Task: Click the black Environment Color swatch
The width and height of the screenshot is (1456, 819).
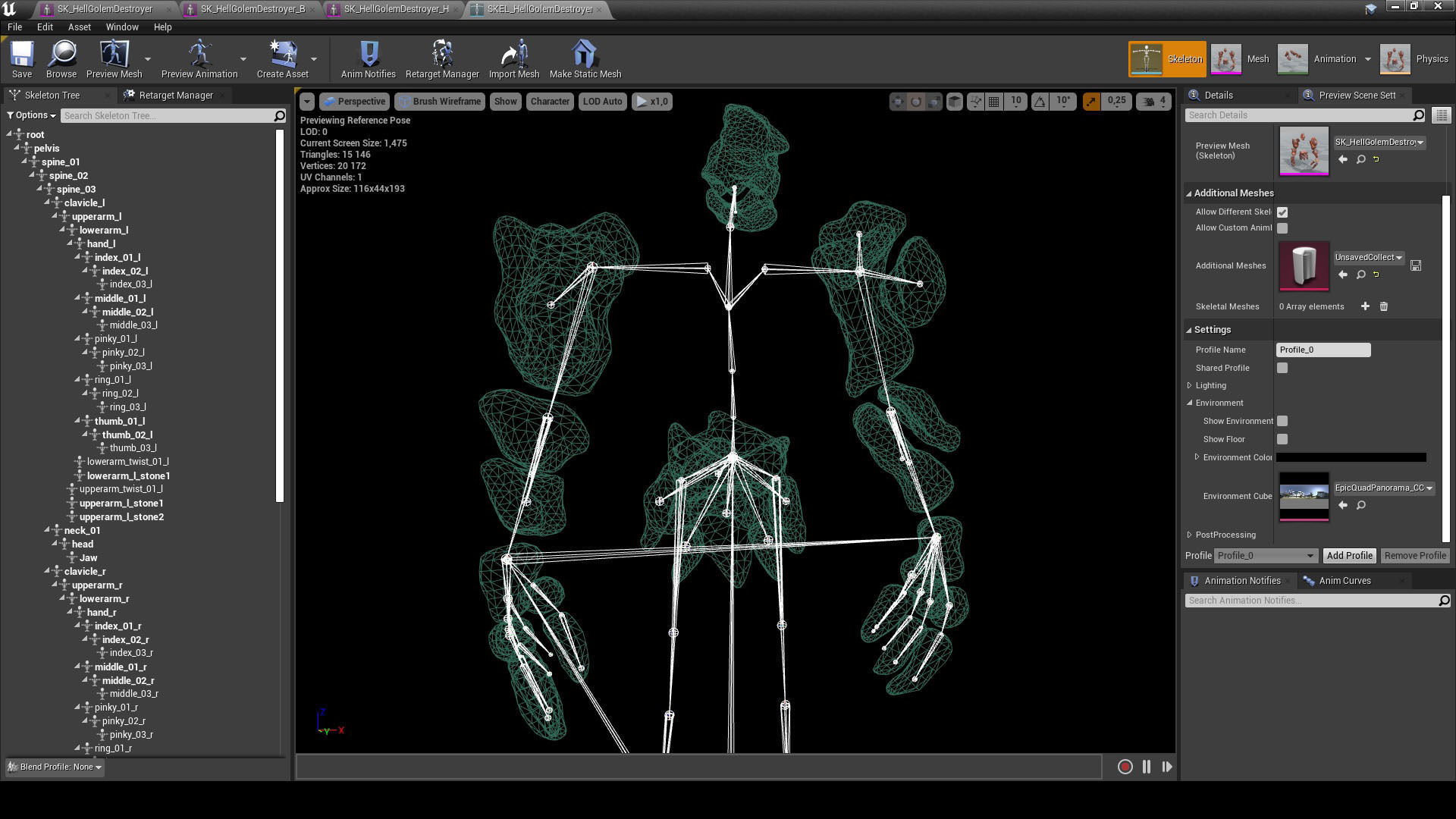Action: (x=1351, y=457)
